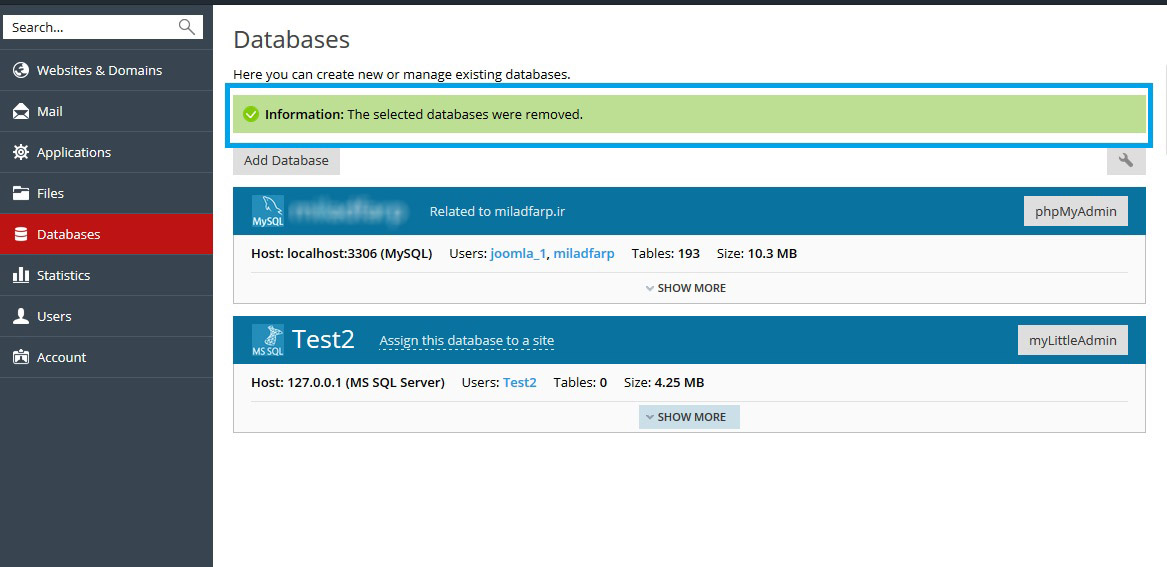Screen dimensions: 1167x567
Task: Click the wrench settings icon
Action: 1125,160
